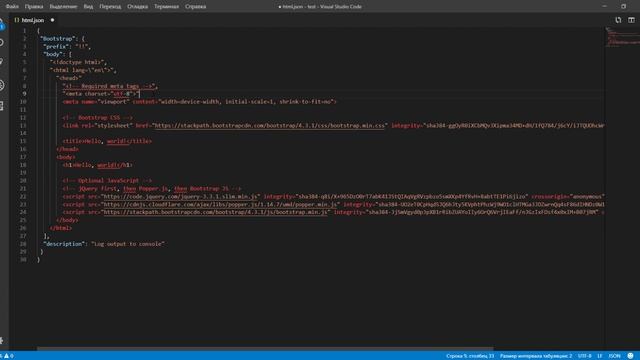Click the Bootstrap CSS comment line
Viewport: 640px width, 360px height.
coord(98,118)
